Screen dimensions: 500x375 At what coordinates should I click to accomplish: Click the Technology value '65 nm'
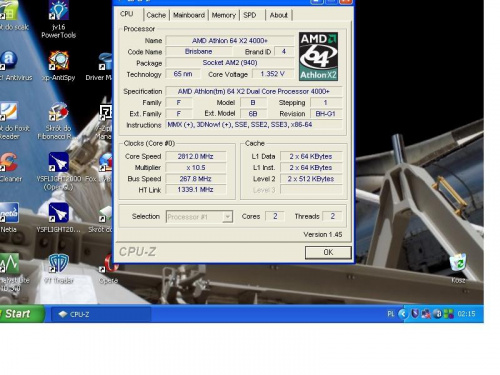tap(183, 74)
